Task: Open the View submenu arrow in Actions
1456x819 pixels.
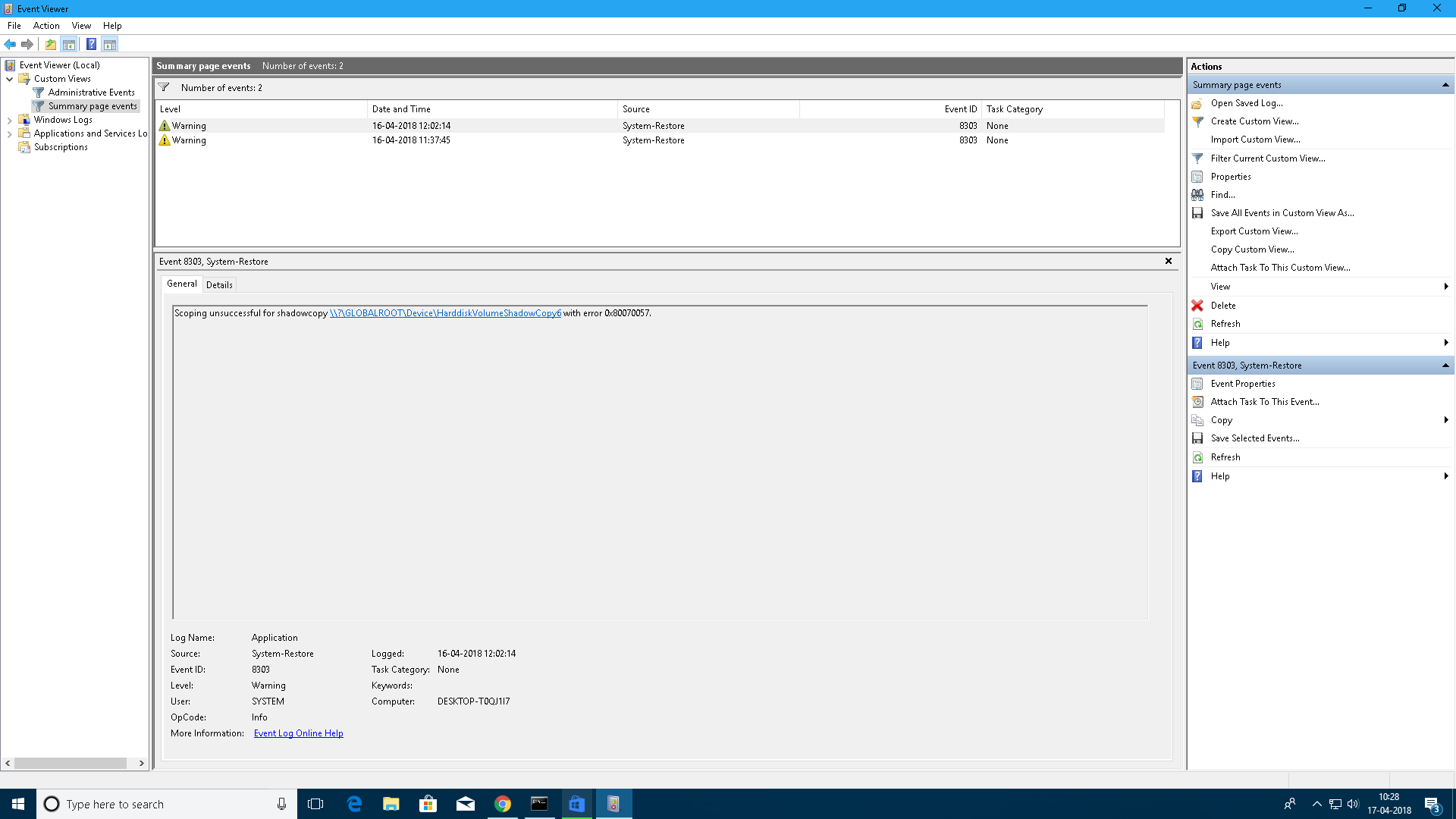Action: click(1445, 287)
